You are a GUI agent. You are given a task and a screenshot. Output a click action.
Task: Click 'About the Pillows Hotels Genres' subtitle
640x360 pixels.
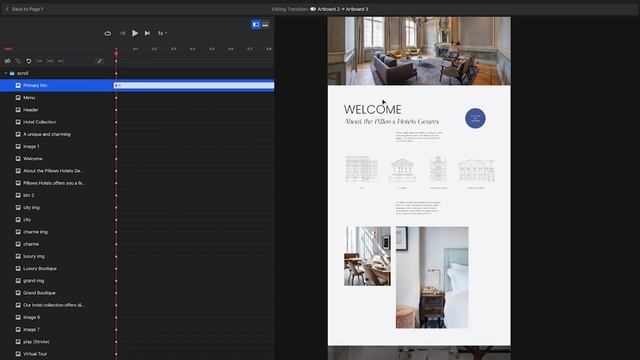pyautogui.click(x=392, y=122)
